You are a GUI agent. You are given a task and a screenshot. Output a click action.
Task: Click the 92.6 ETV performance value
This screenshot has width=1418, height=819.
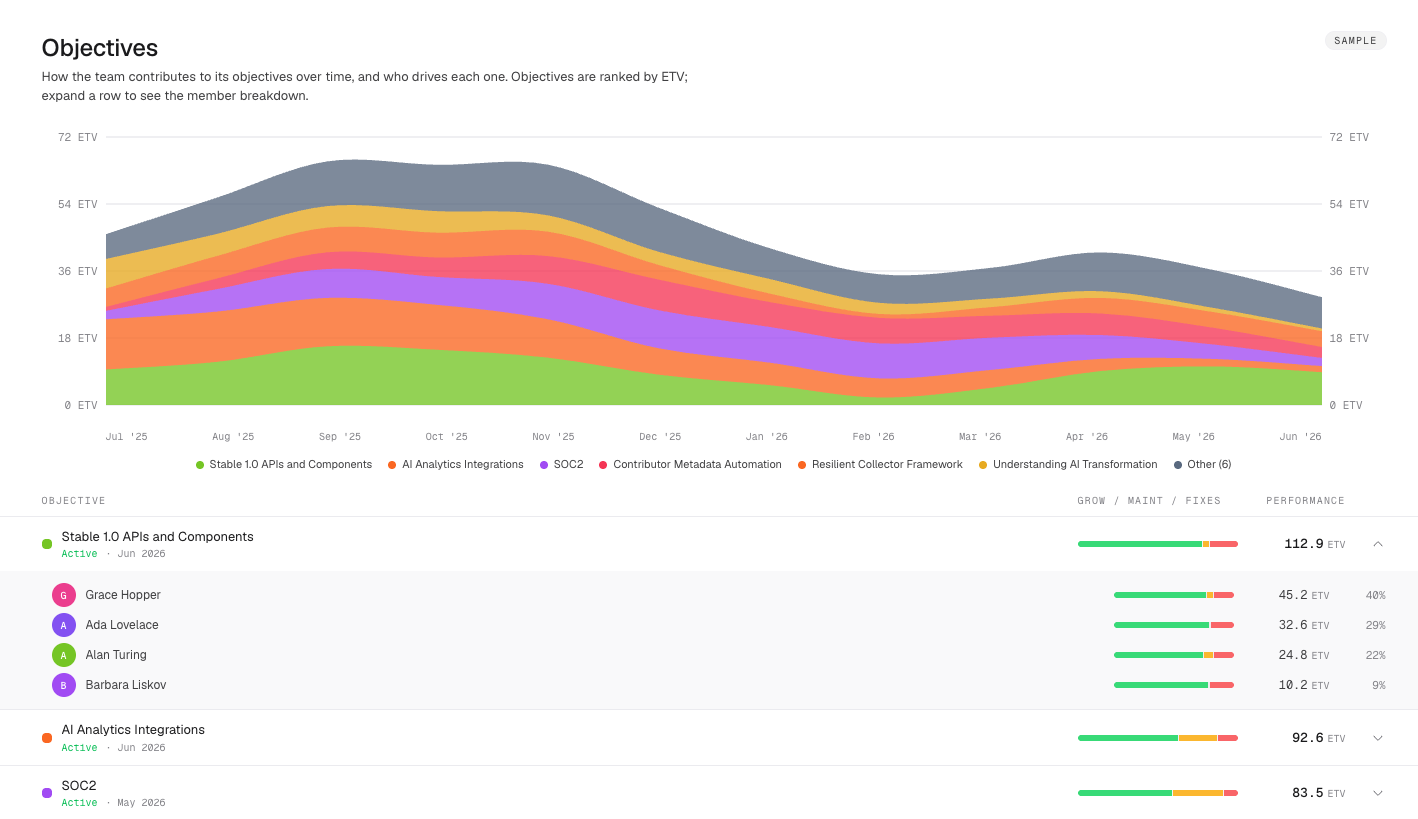point(1318,738)
